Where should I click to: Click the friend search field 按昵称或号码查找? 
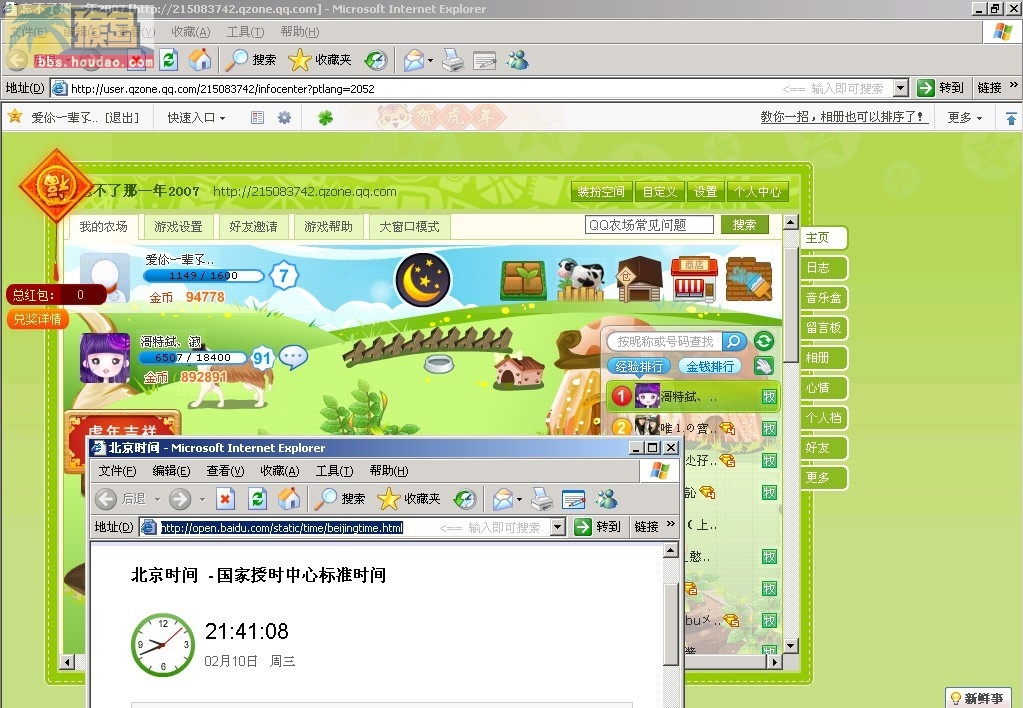(x=664, y=341)
